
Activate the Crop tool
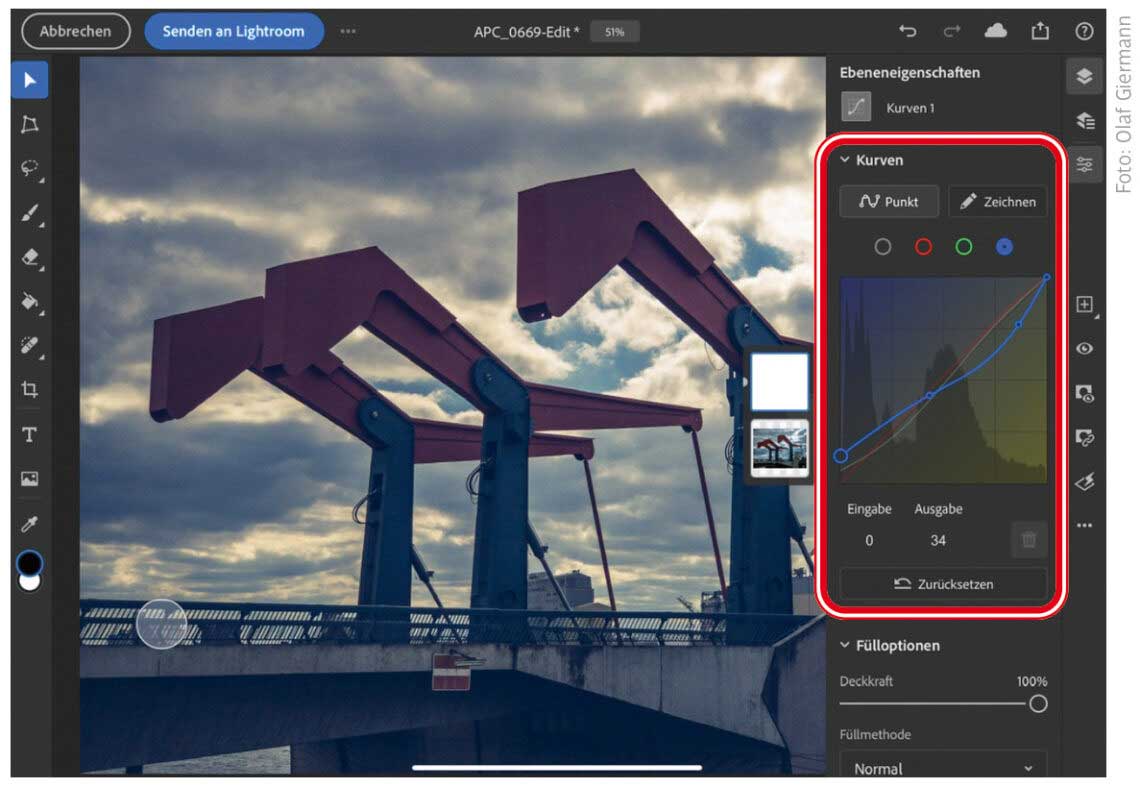tap(29, 389)
